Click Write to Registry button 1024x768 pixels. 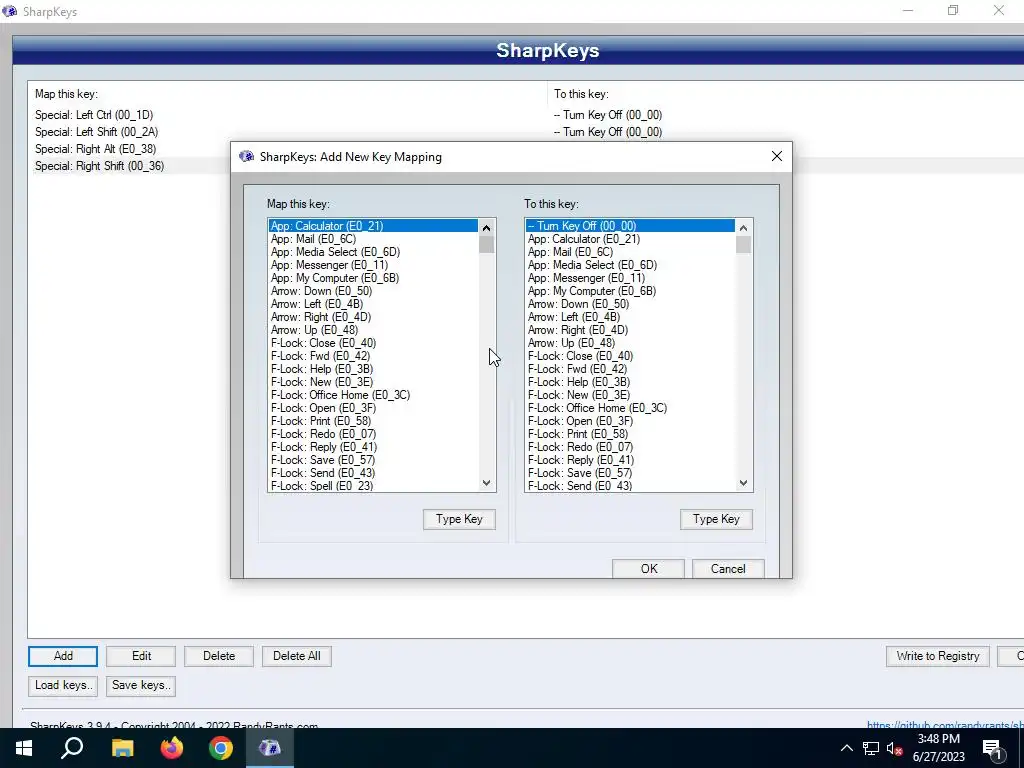(x=938, y=656)
